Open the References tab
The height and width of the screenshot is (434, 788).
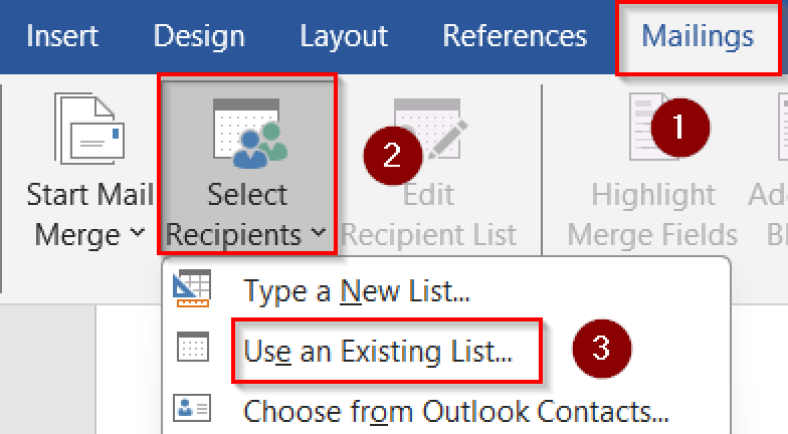pos(514,37)
